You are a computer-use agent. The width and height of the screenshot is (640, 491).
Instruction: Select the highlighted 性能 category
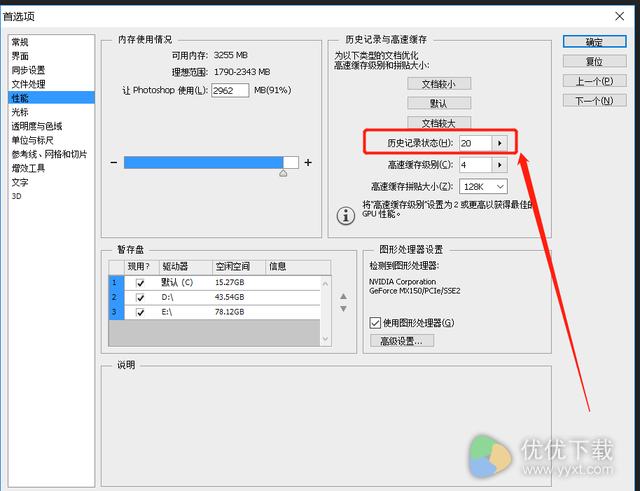pos(51,98)
